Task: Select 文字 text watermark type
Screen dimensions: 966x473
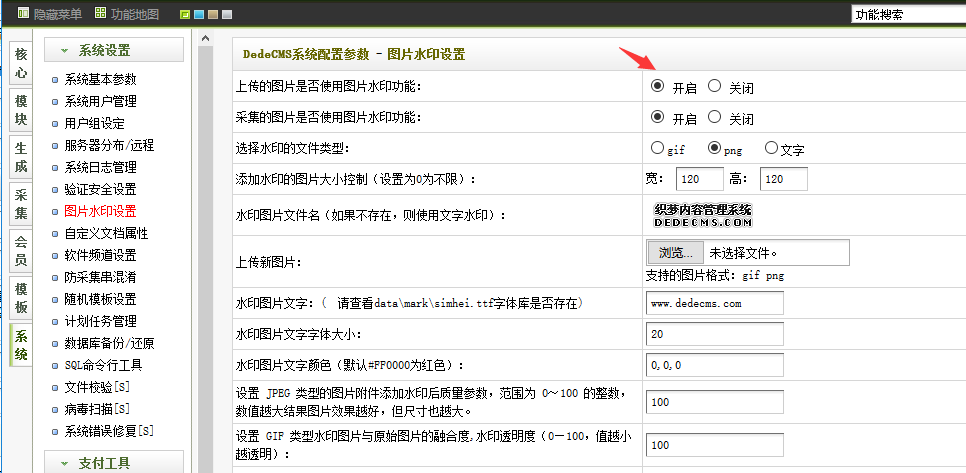Action: coord(771,148)
